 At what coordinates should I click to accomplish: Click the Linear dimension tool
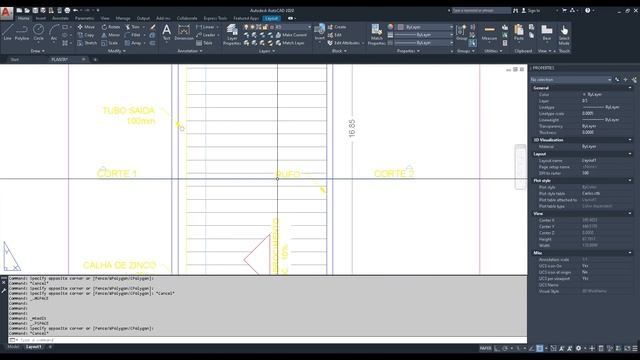pyautogui.click(x=205, y=27)
